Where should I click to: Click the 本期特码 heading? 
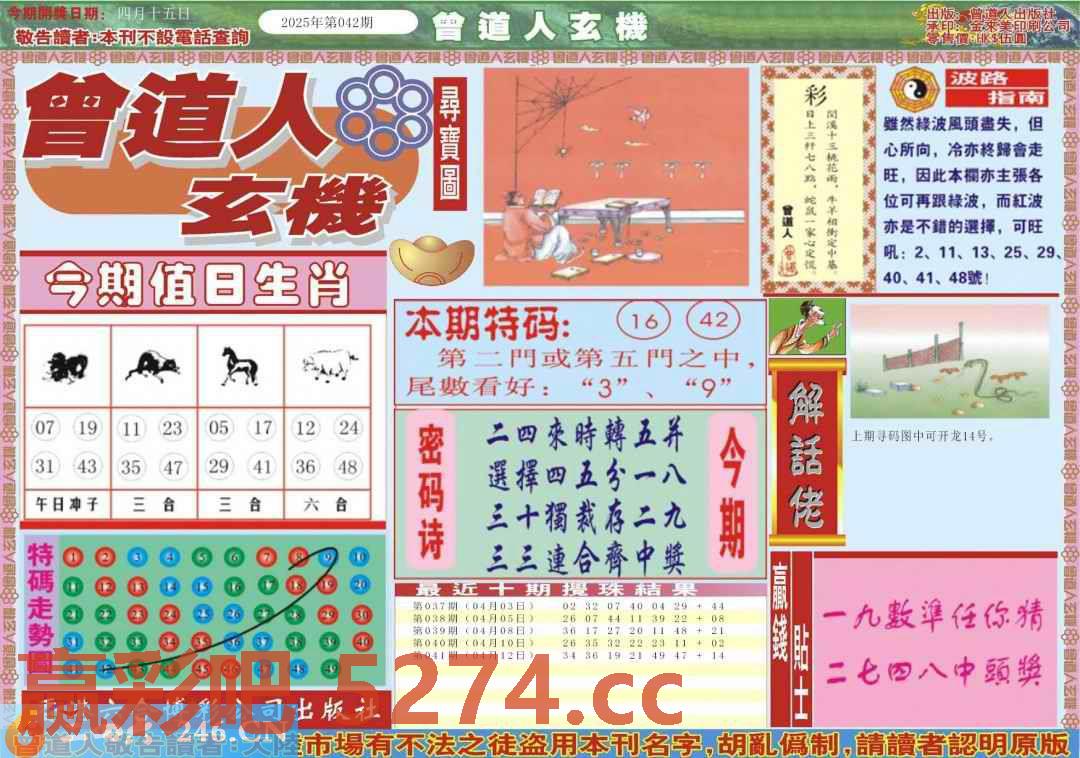point(488,324)
